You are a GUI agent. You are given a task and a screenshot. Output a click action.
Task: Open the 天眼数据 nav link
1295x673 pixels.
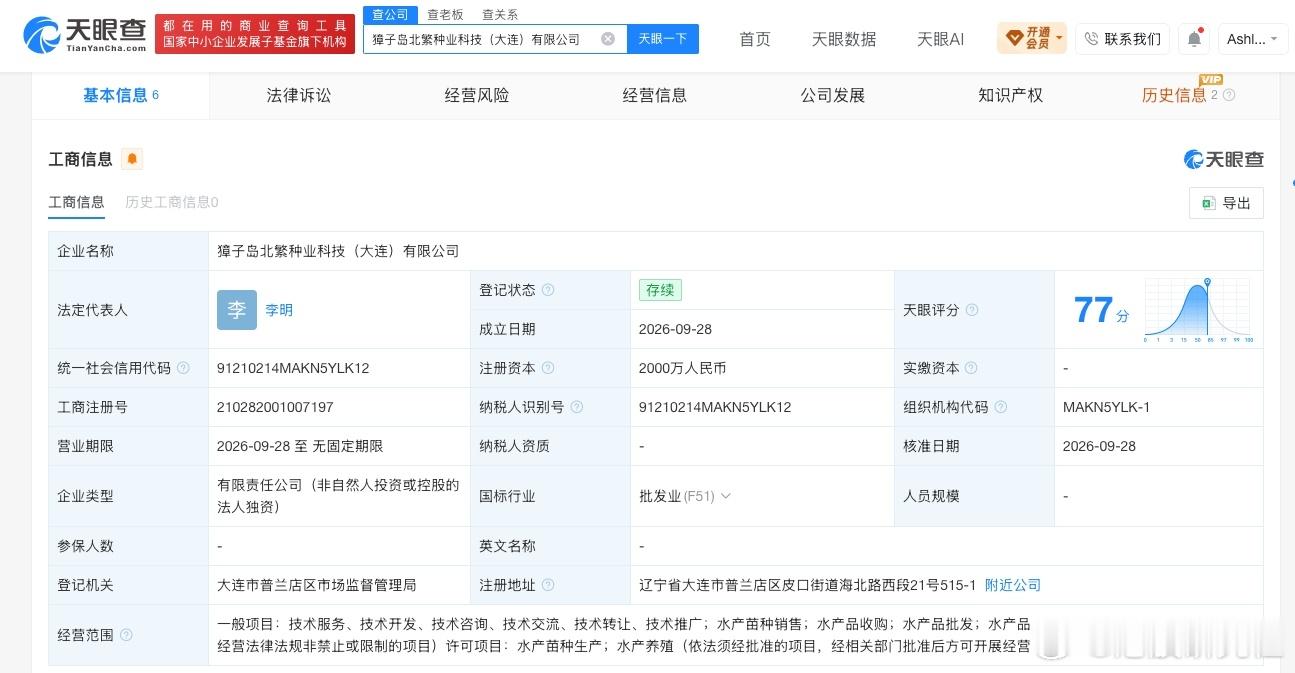(844, 39)
